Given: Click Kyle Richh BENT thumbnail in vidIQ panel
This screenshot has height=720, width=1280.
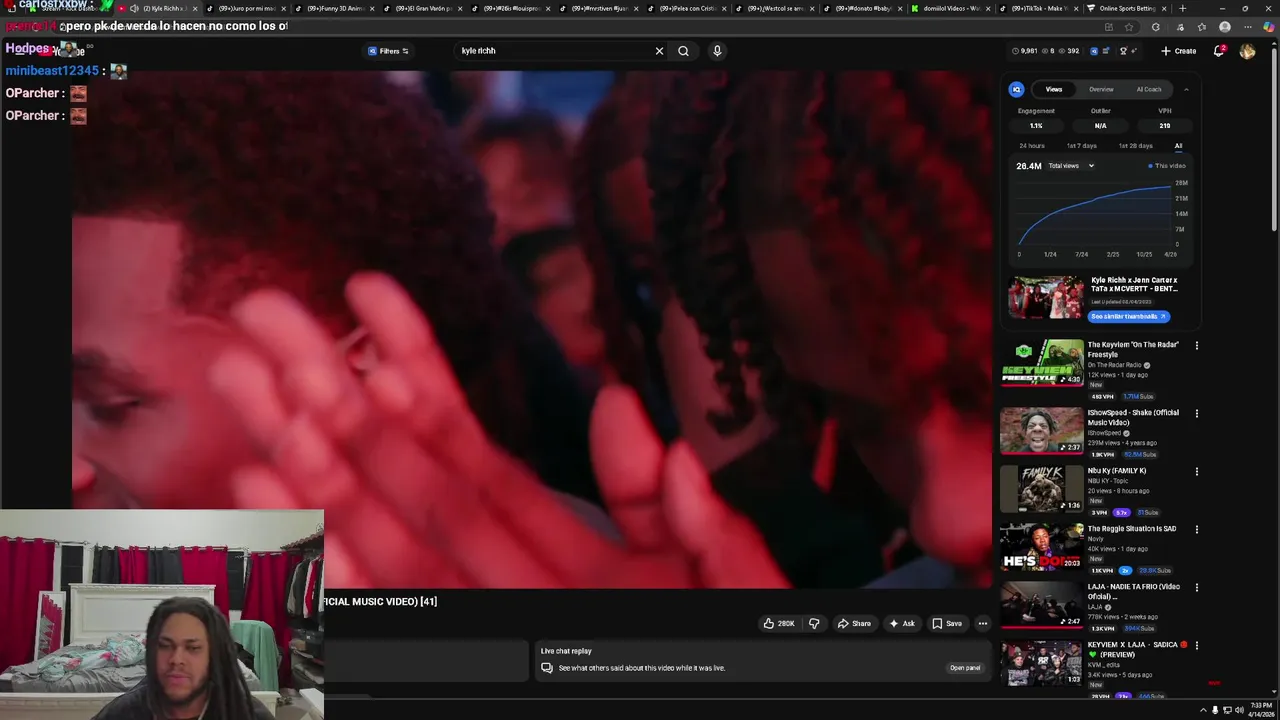Looking at the screenshot, I should (1046, 298).
